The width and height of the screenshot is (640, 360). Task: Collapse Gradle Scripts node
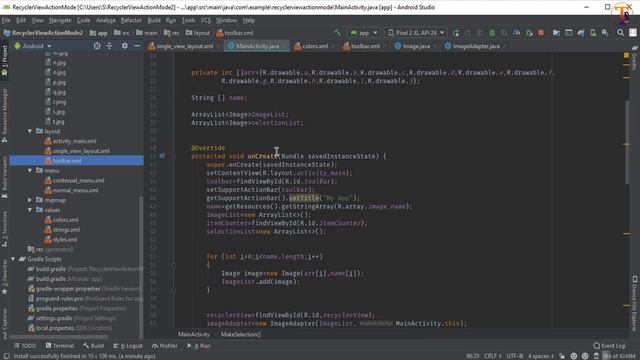(13, 259)
